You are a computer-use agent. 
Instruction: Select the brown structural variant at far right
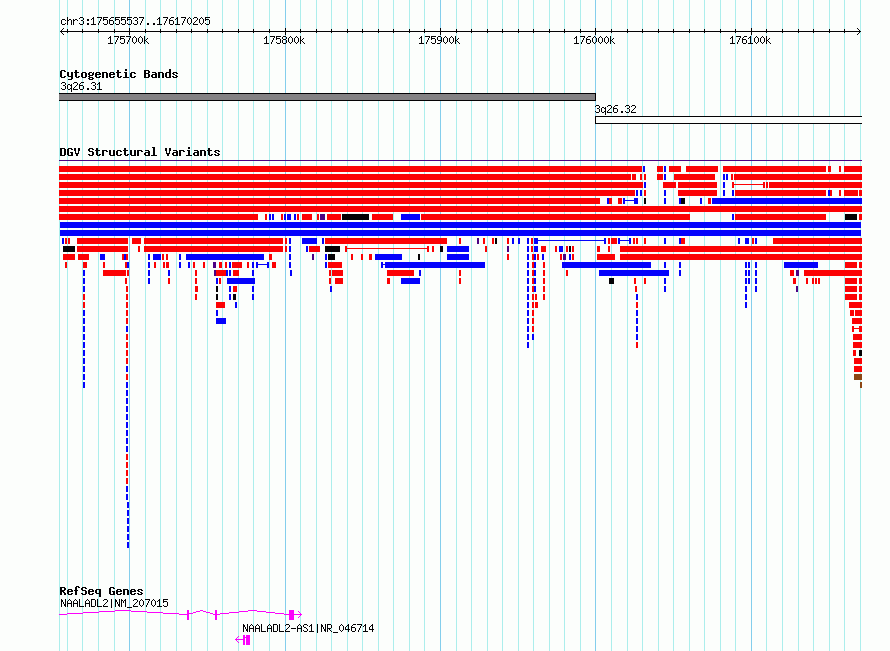pos(858,377)
